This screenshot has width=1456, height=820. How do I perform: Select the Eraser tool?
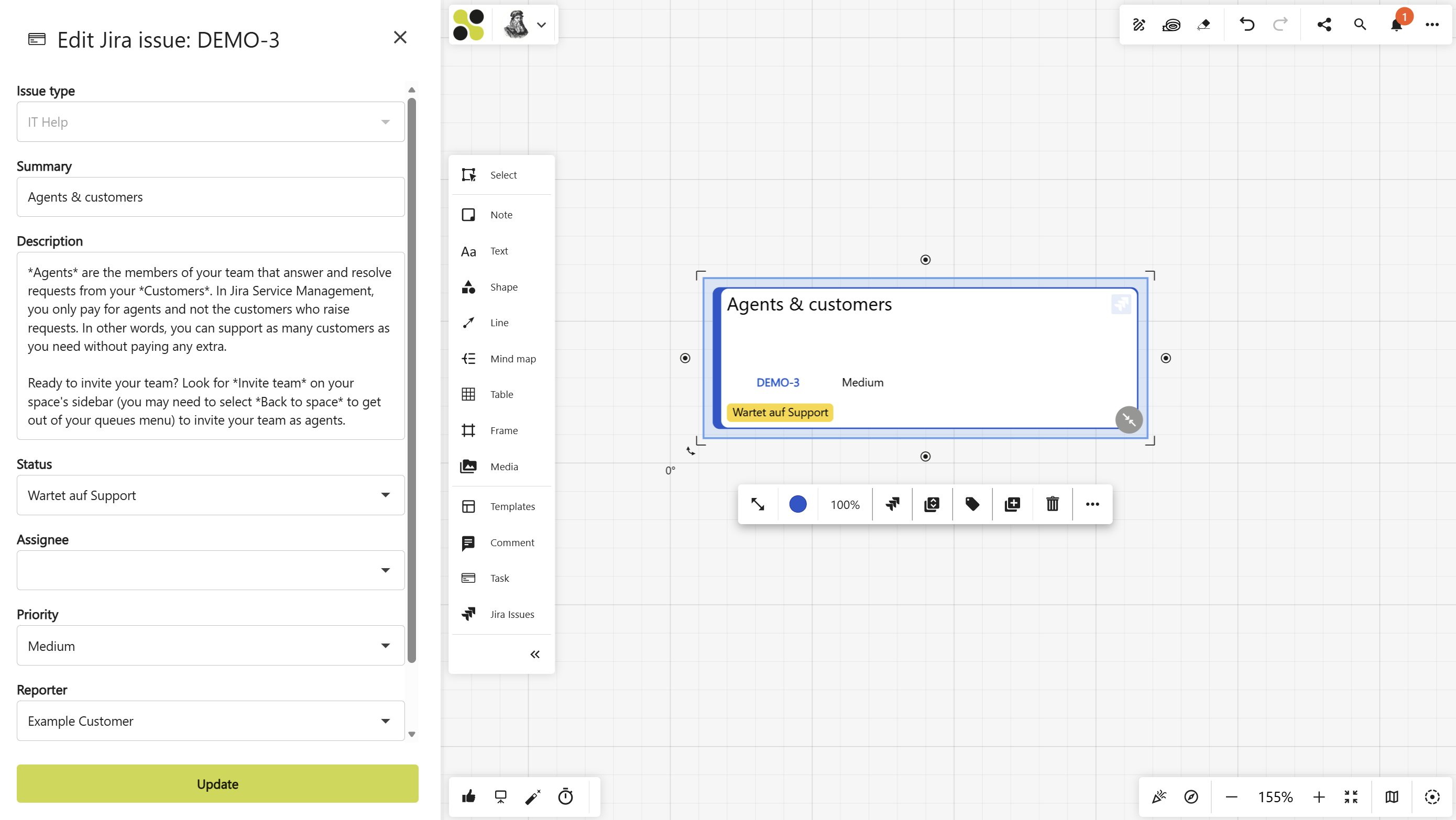(1205, 24)
